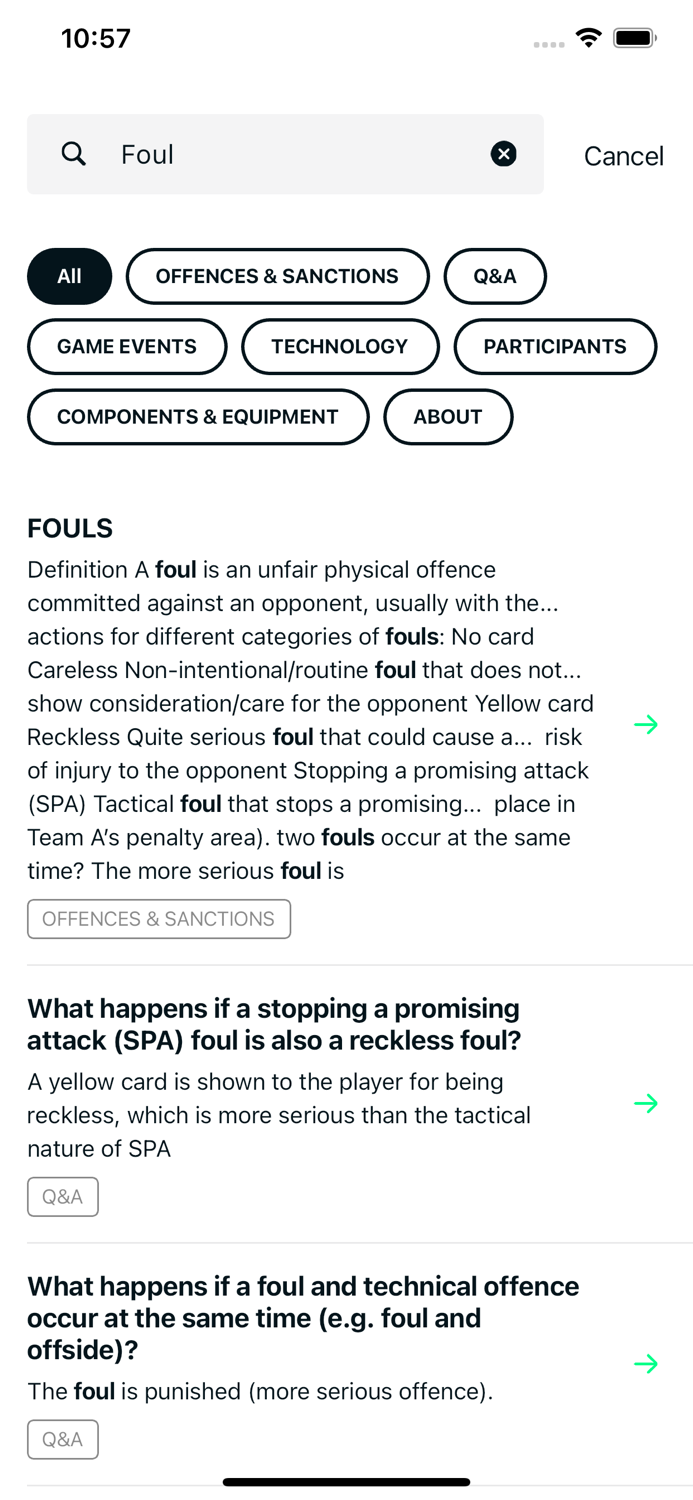
Task: Open the OFFENCES & SANCTIONS filter
Action: point(277,276)
